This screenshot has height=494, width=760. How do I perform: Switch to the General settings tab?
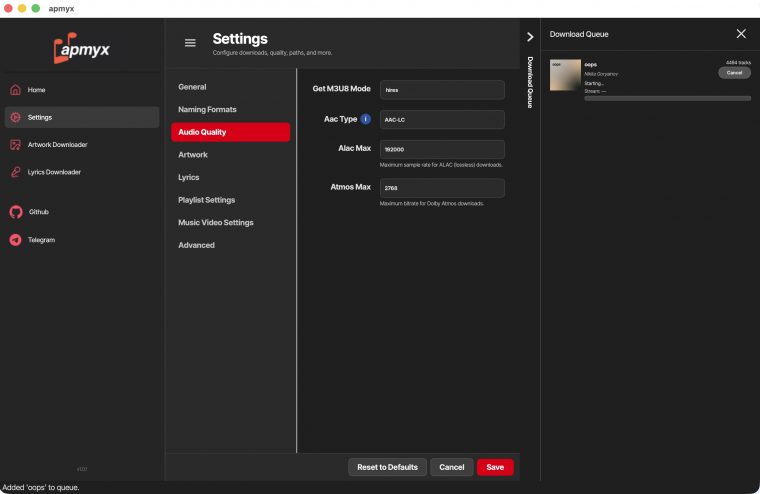(192, 87)
